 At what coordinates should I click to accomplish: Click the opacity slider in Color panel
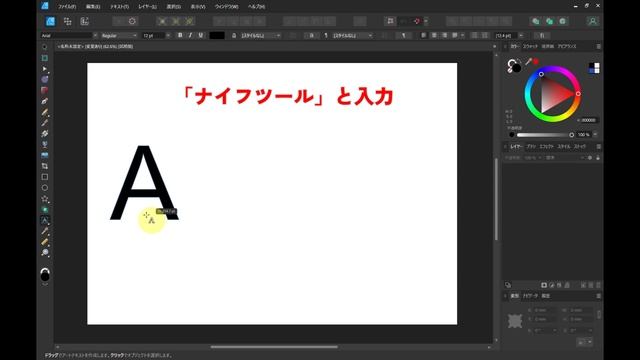pos(544,135)
